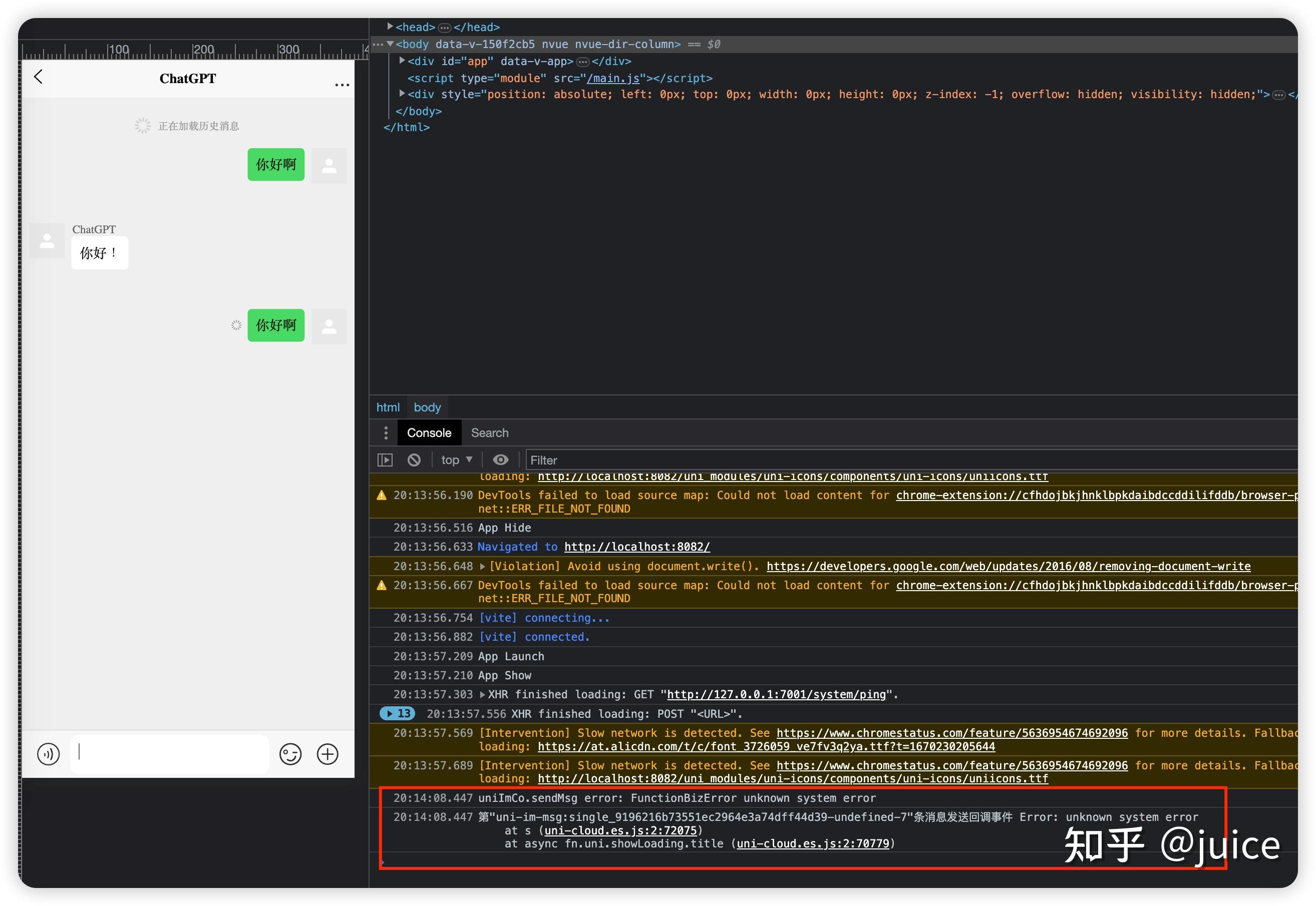The width and height of the screenshot is (1316, 906).
Task: Click the warning icon at 20:13:56.190
Action: pos(382,496)
